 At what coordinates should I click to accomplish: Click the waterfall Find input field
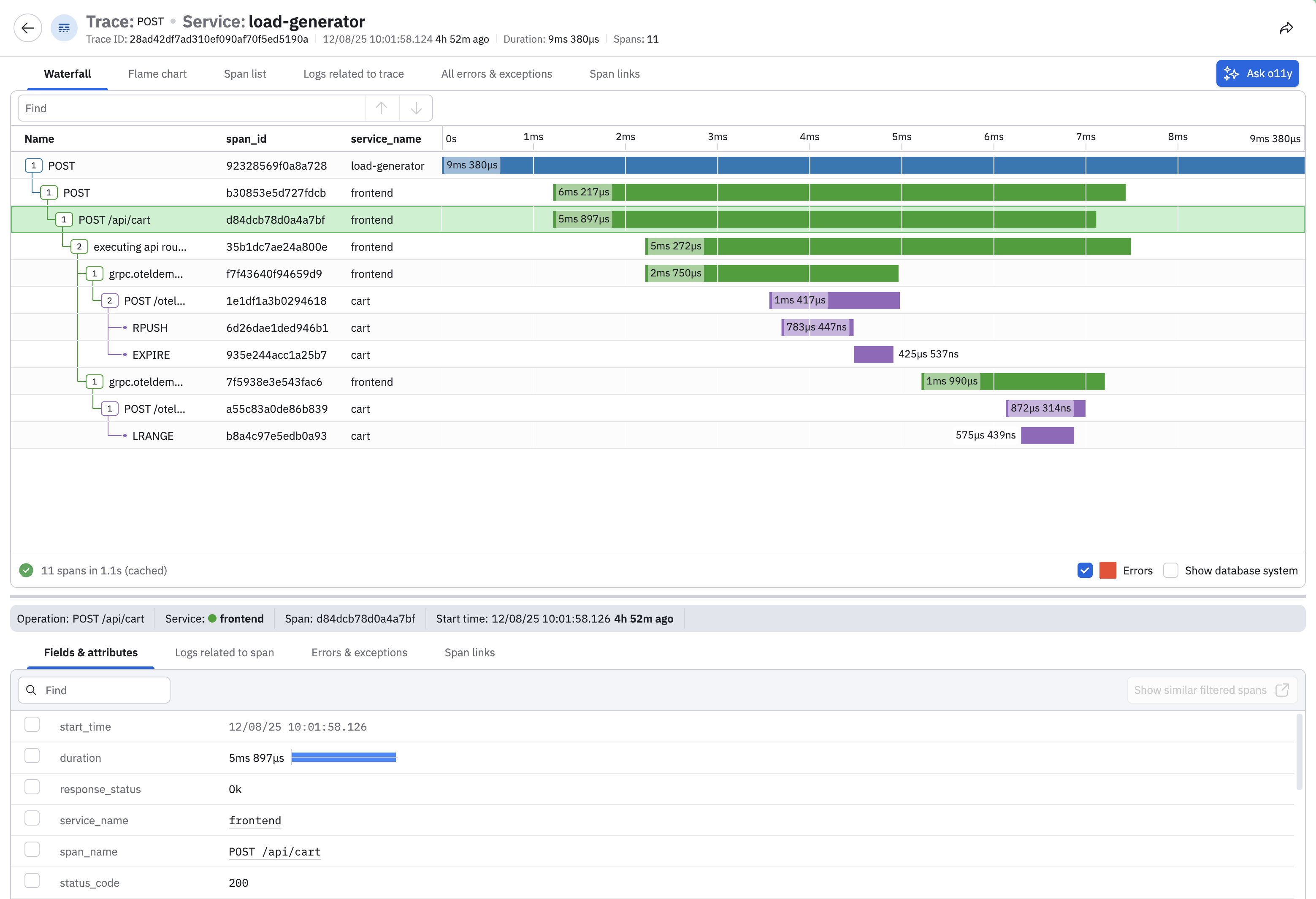191,108
